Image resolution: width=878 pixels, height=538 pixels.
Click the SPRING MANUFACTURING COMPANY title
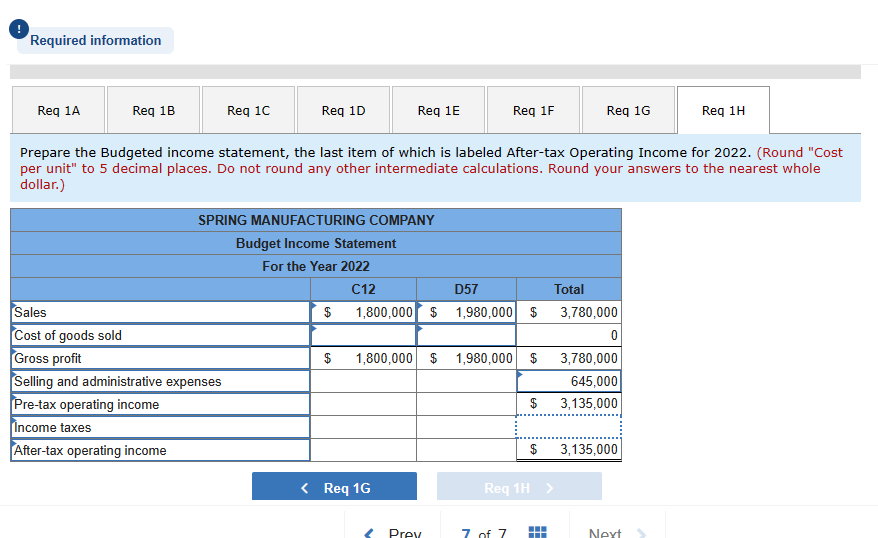[316, 220]
